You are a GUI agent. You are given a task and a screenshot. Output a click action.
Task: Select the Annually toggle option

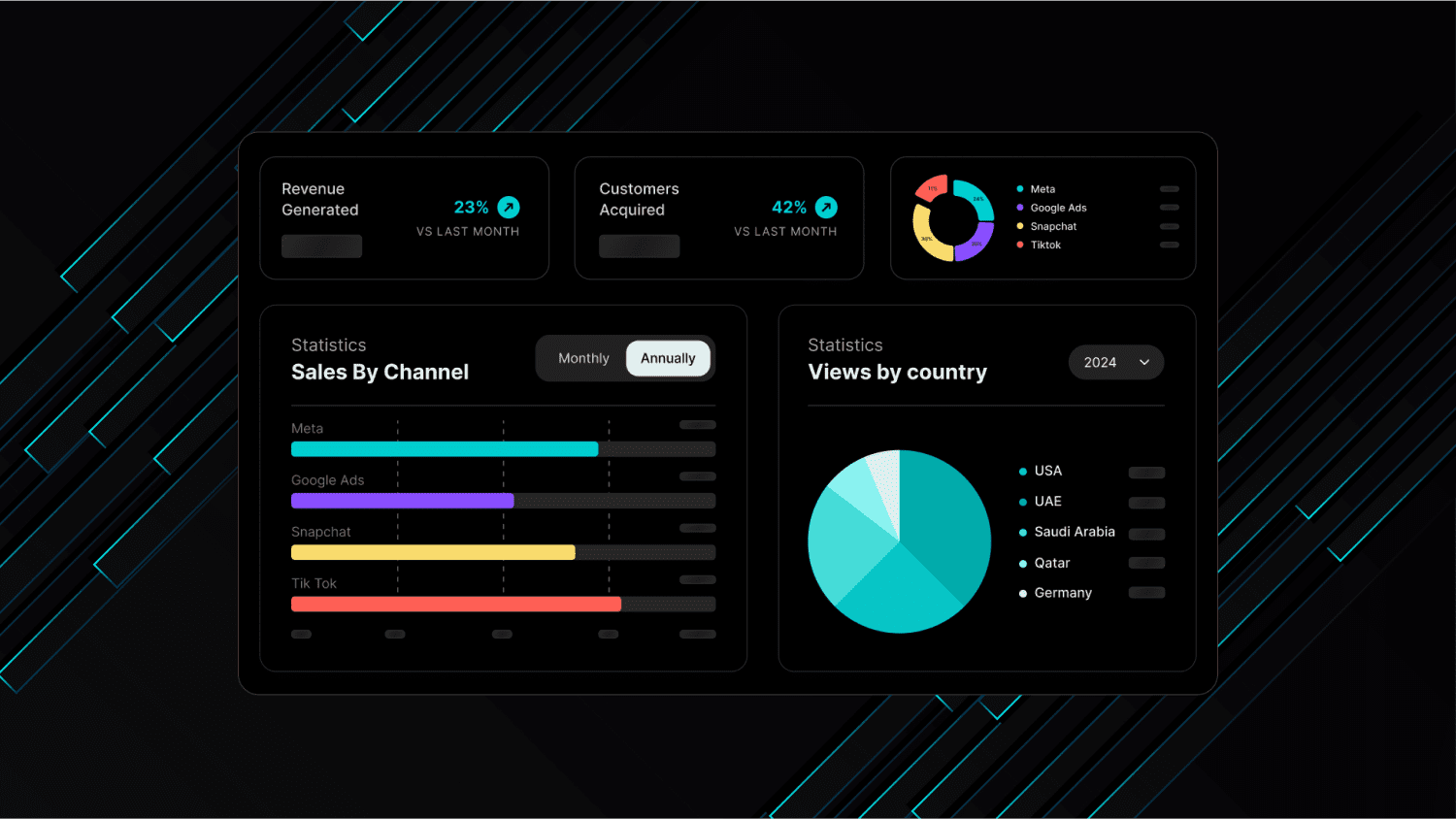tap(668, 358)
